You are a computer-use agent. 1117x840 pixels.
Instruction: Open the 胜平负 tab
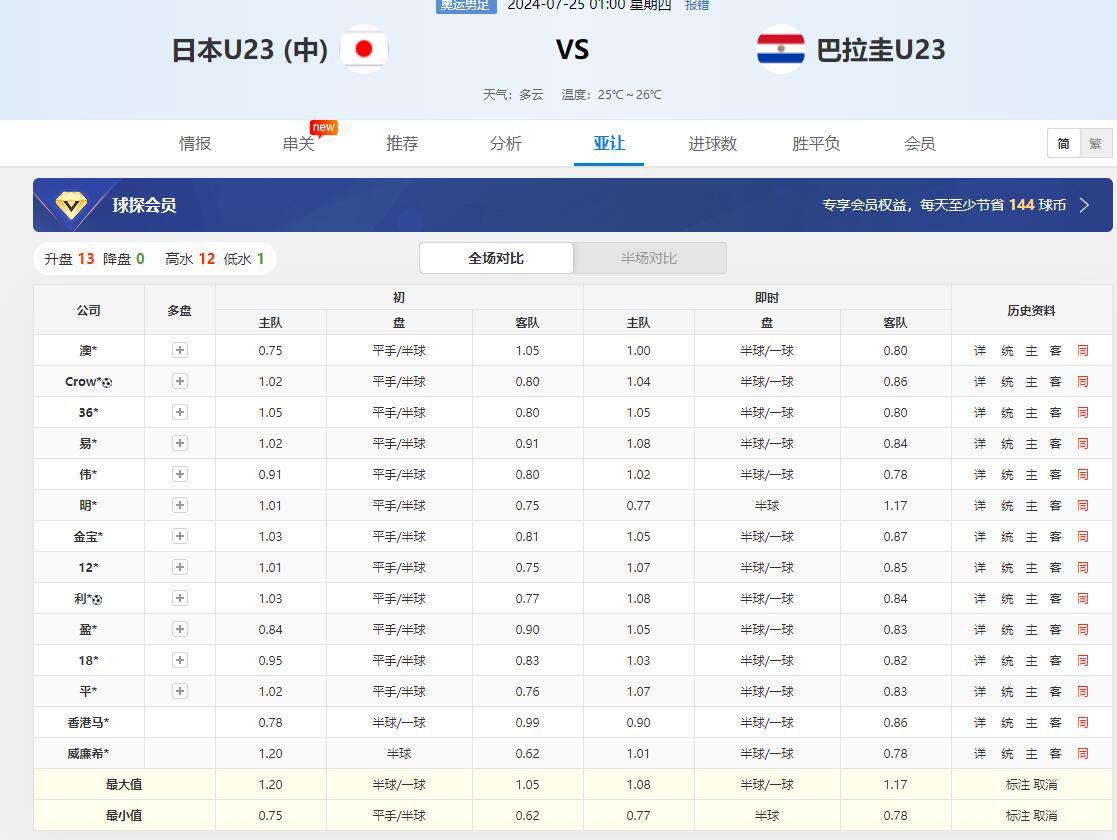[x=816, y=144]
